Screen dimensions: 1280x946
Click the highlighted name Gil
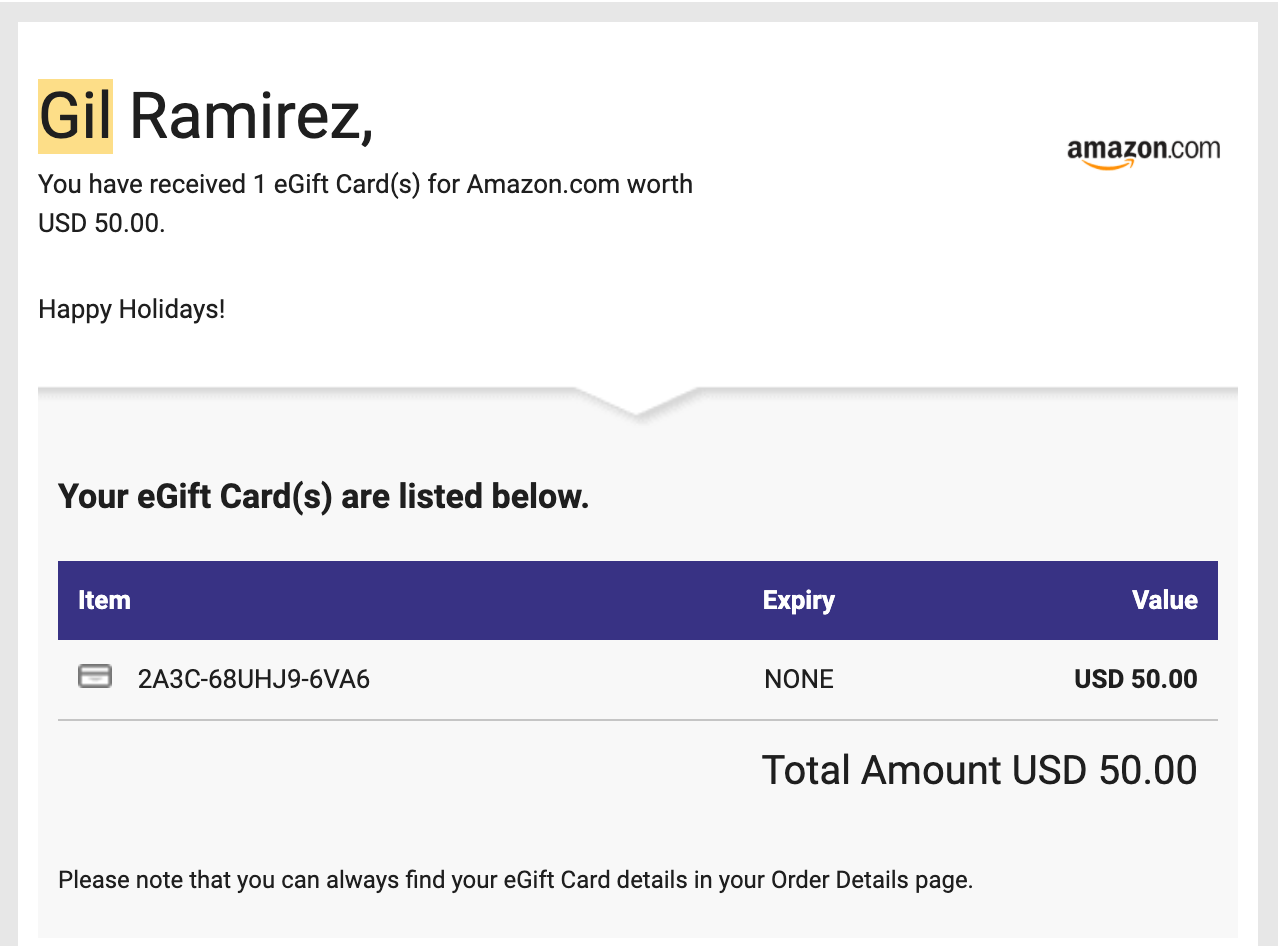pyautogui.click(x=75, y=116)
